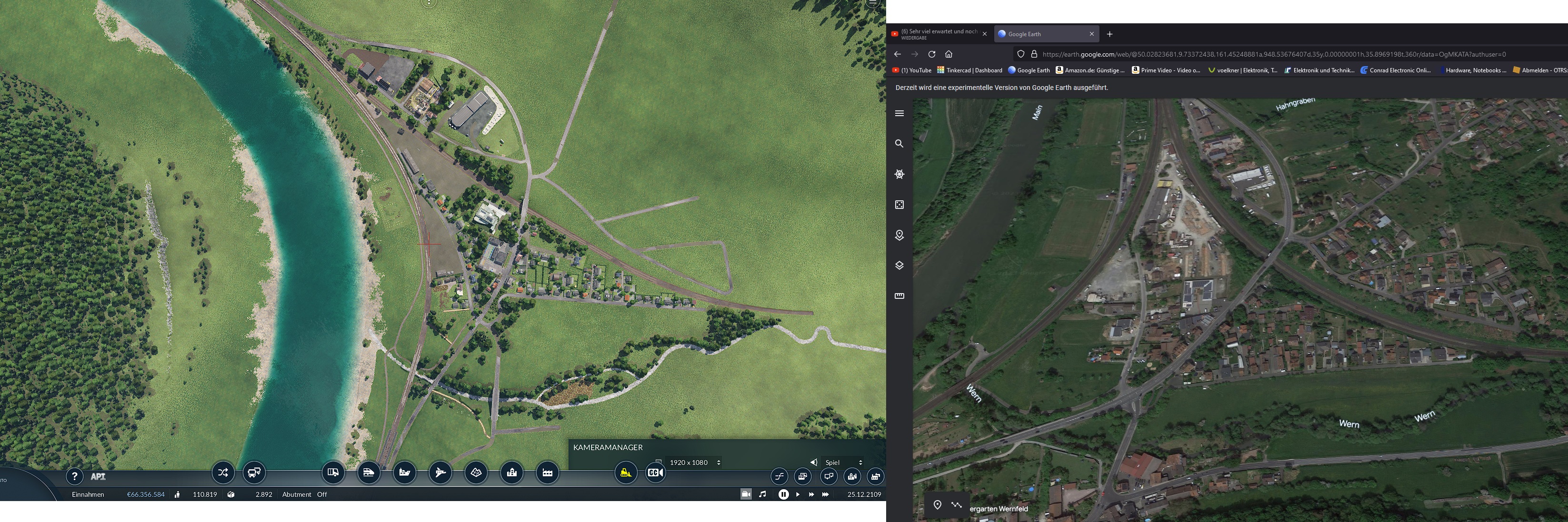
Task: Select the ruler measure tool in Google Earth
Action: (x=899, y=295)
